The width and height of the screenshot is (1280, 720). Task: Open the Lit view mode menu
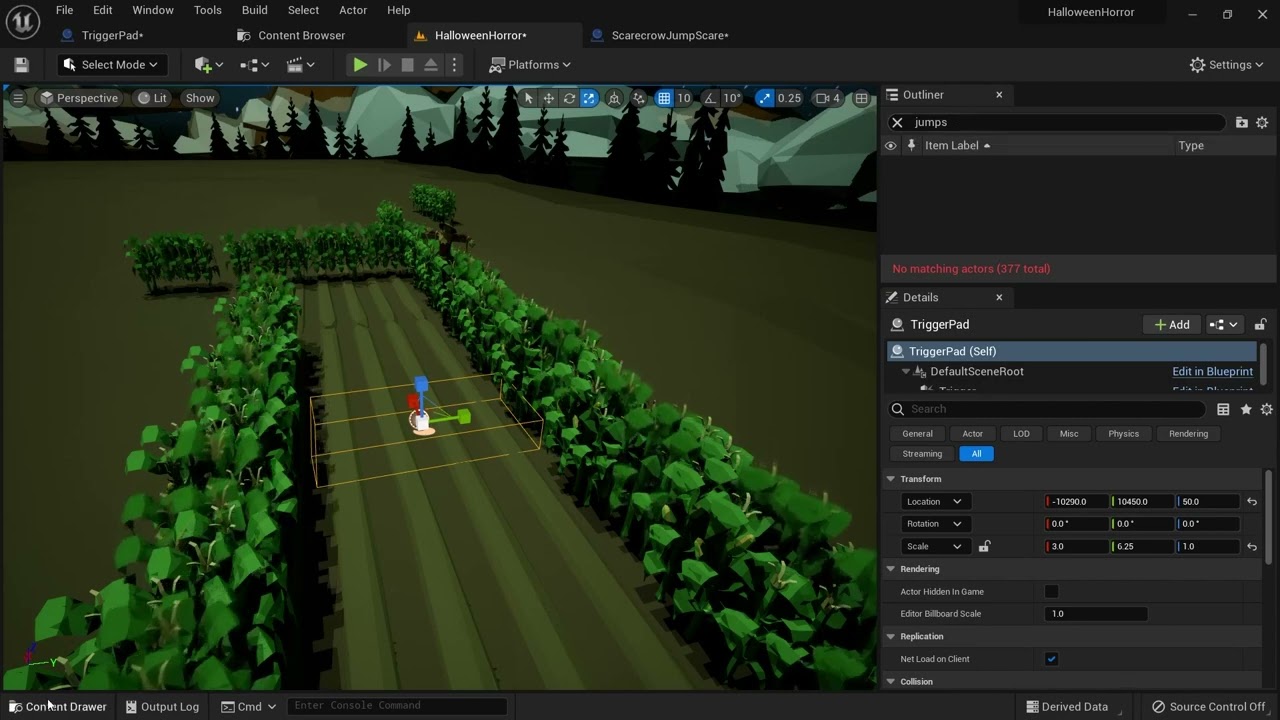pos(152,98)
